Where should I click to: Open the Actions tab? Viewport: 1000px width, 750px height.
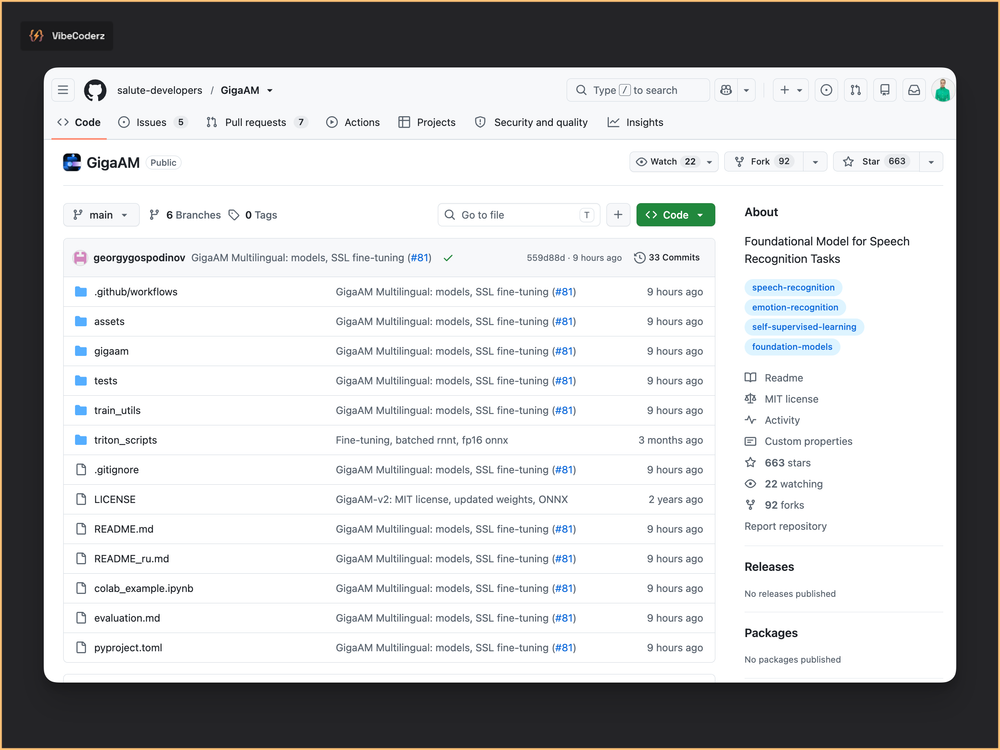353,122
